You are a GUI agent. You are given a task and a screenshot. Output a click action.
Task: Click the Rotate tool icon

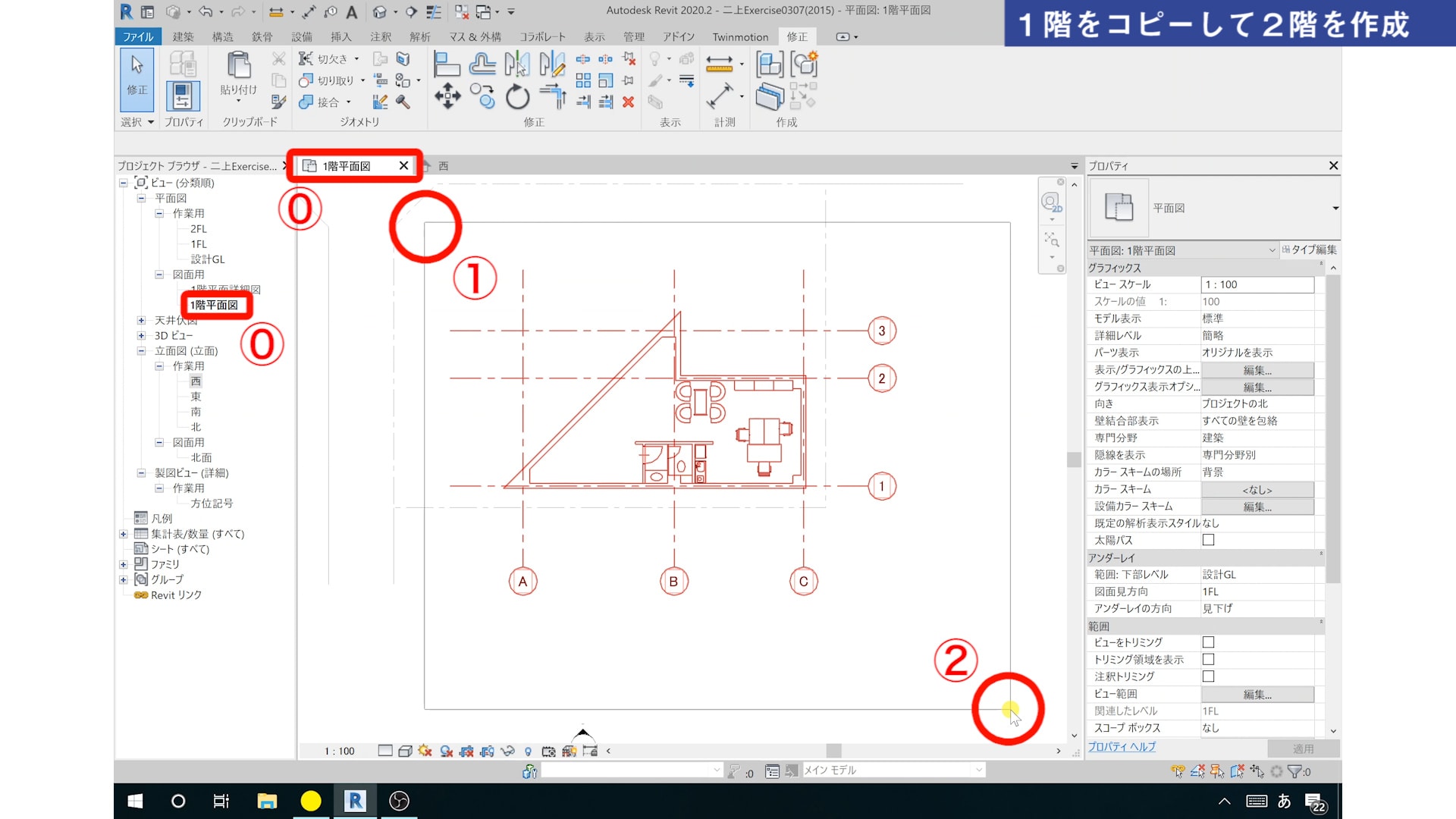click(517, 96)
